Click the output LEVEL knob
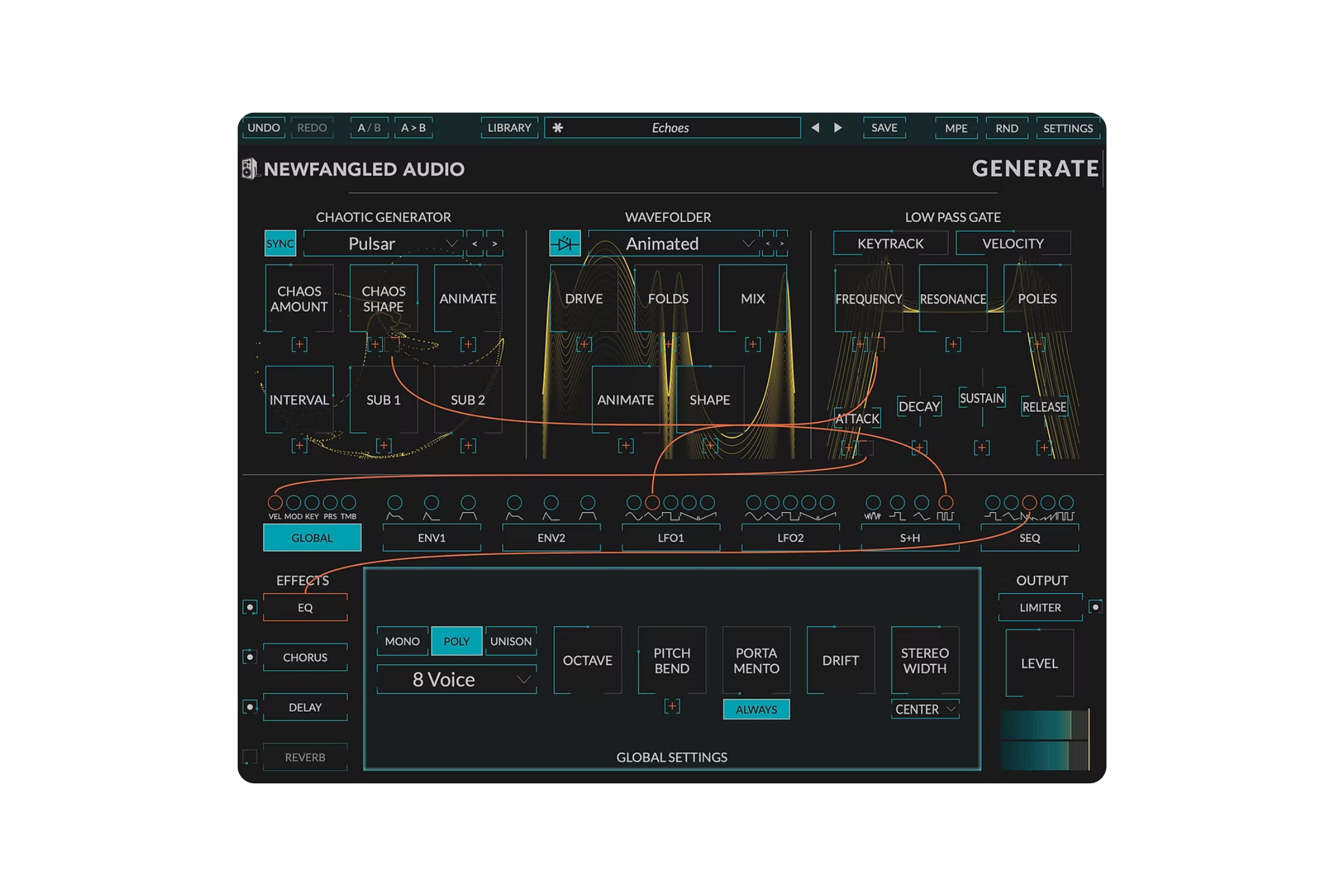This screenshot has height=896, width=1344. pyautogui.click(x=1039, y=663)
